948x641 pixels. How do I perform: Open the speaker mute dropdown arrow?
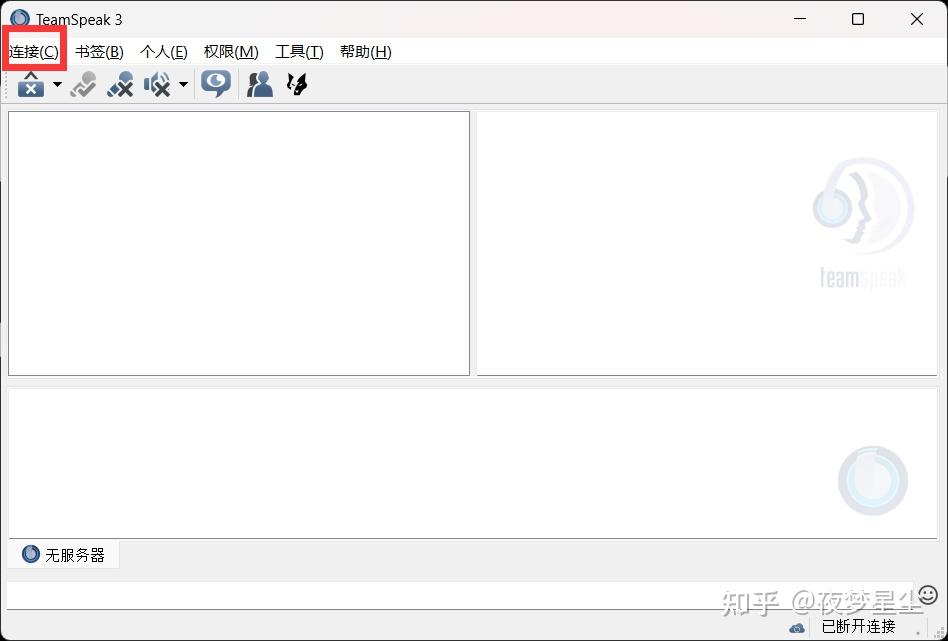click(x=183, y=85)
